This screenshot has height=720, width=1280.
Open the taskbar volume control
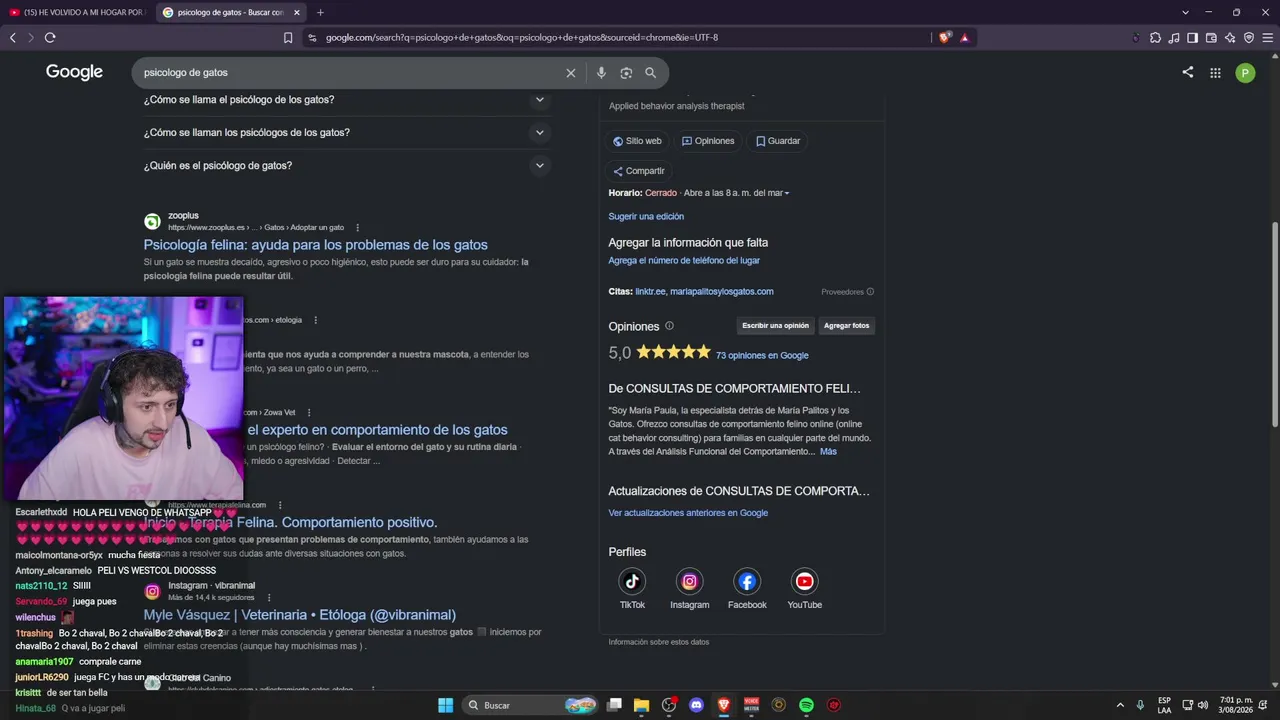1203,705
